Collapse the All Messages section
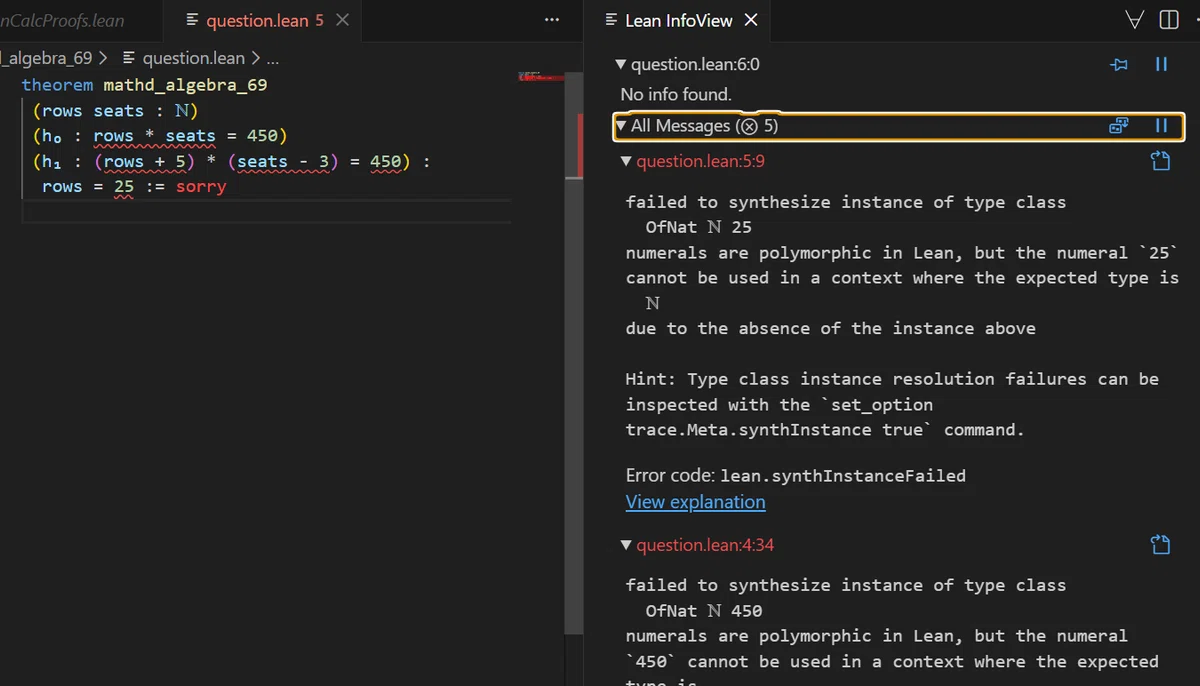This screenshot has height=686, width=1200. pos(621,126)
